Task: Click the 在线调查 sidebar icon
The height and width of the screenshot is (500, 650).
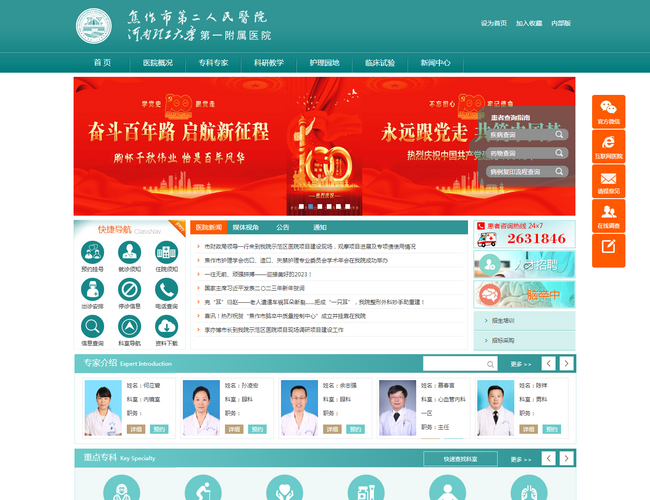Action: pyautogui.click(x=608, y=215)
